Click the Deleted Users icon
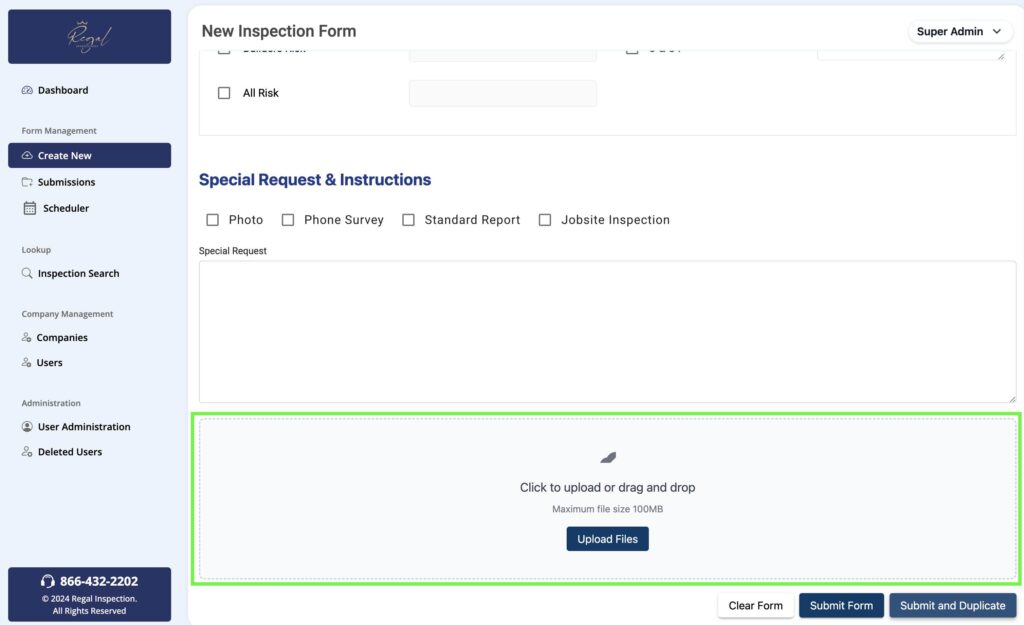This screenshot has height=625, width=1024. click(x=27, y=452)
